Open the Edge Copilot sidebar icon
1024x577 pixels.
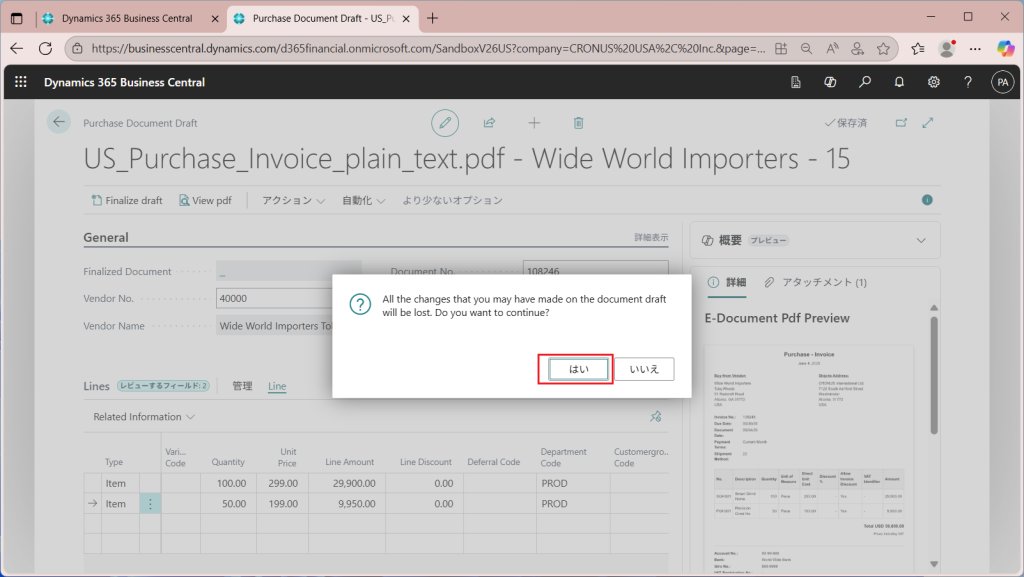click(x=1006, y=48)
